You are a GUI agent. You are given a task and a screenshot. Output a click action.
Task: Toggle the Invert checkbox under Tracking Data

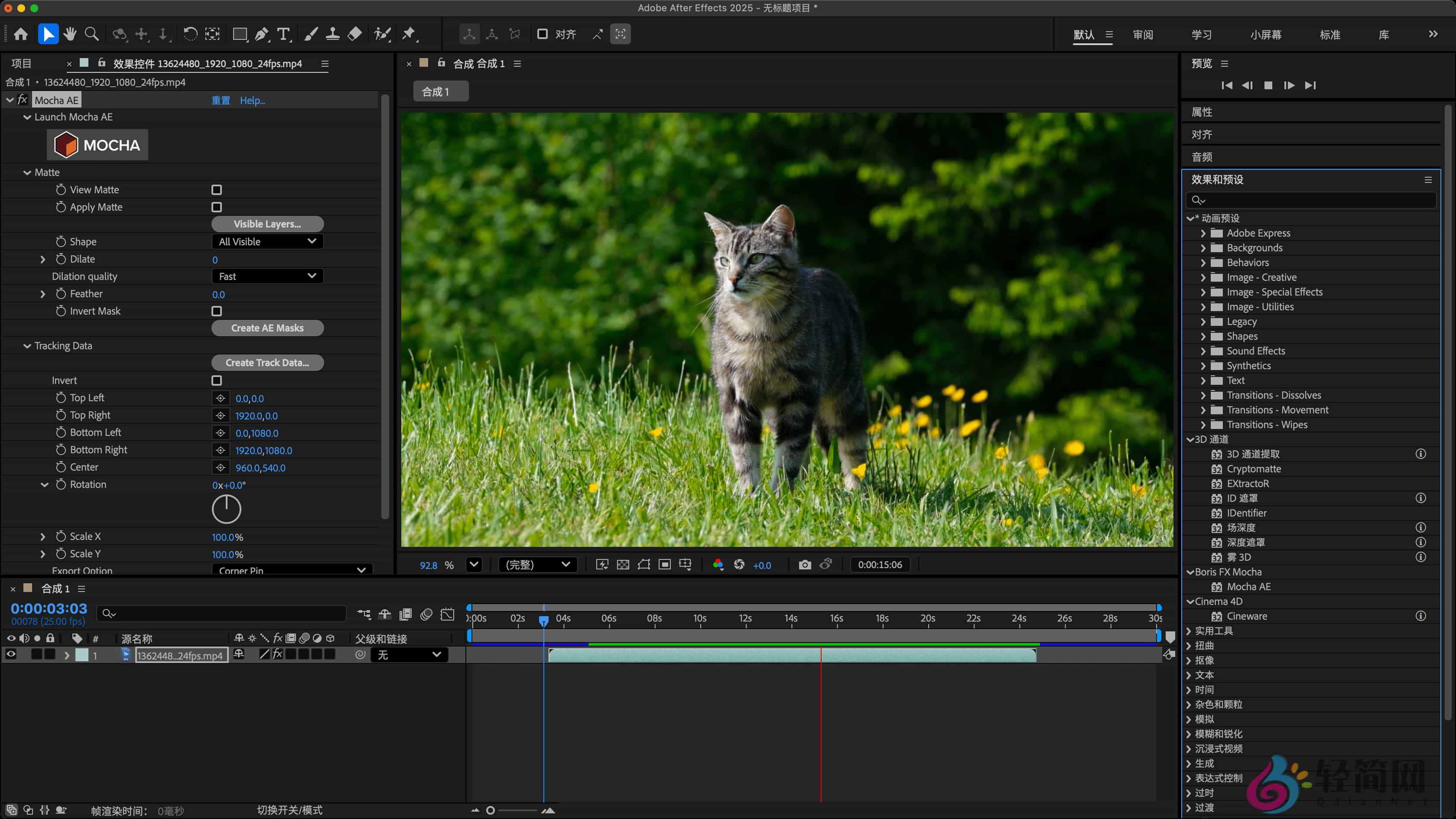[217, 380]
